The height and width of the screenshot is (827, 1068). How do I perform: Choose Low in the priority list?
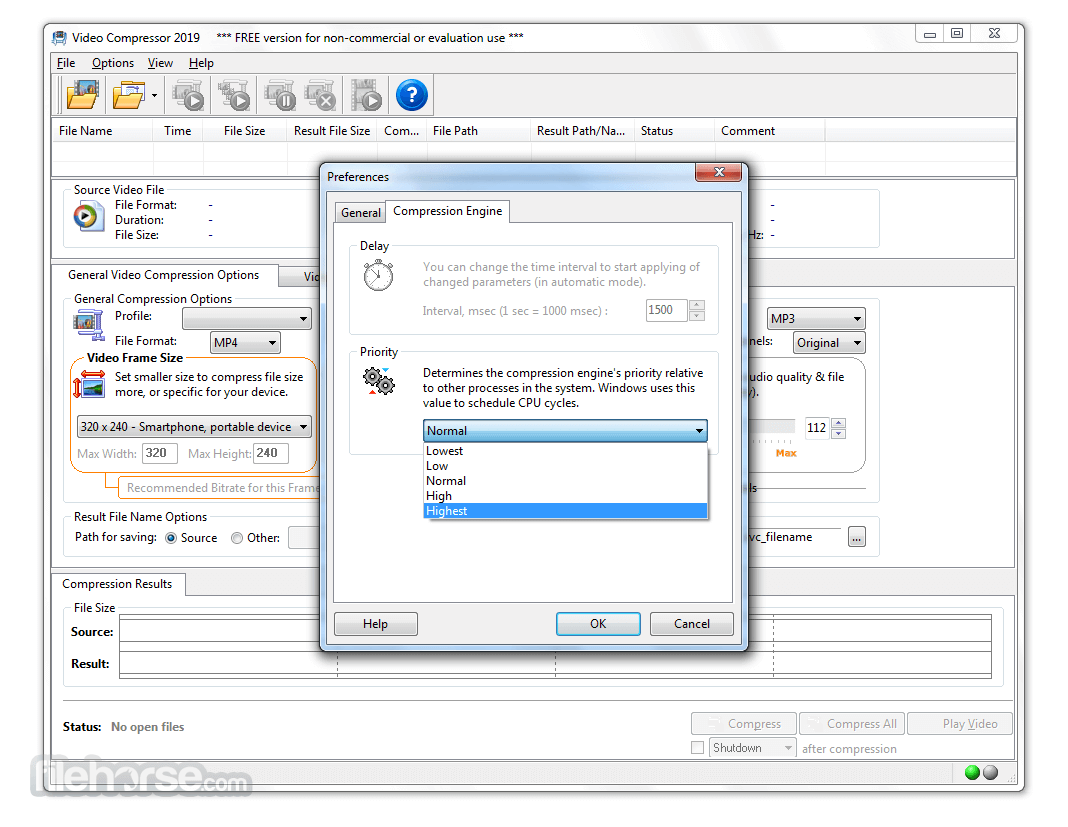(x=565, y=466)
